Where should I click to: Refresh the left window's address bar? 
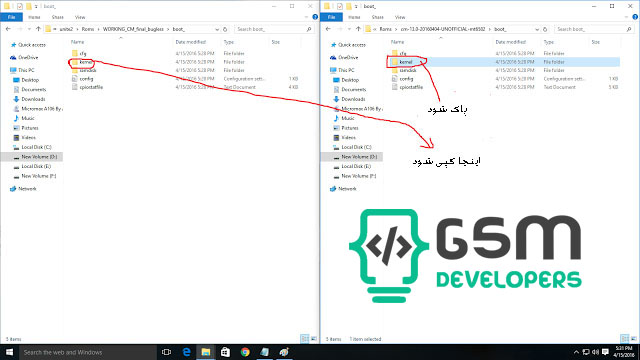[x=225, y=29]
